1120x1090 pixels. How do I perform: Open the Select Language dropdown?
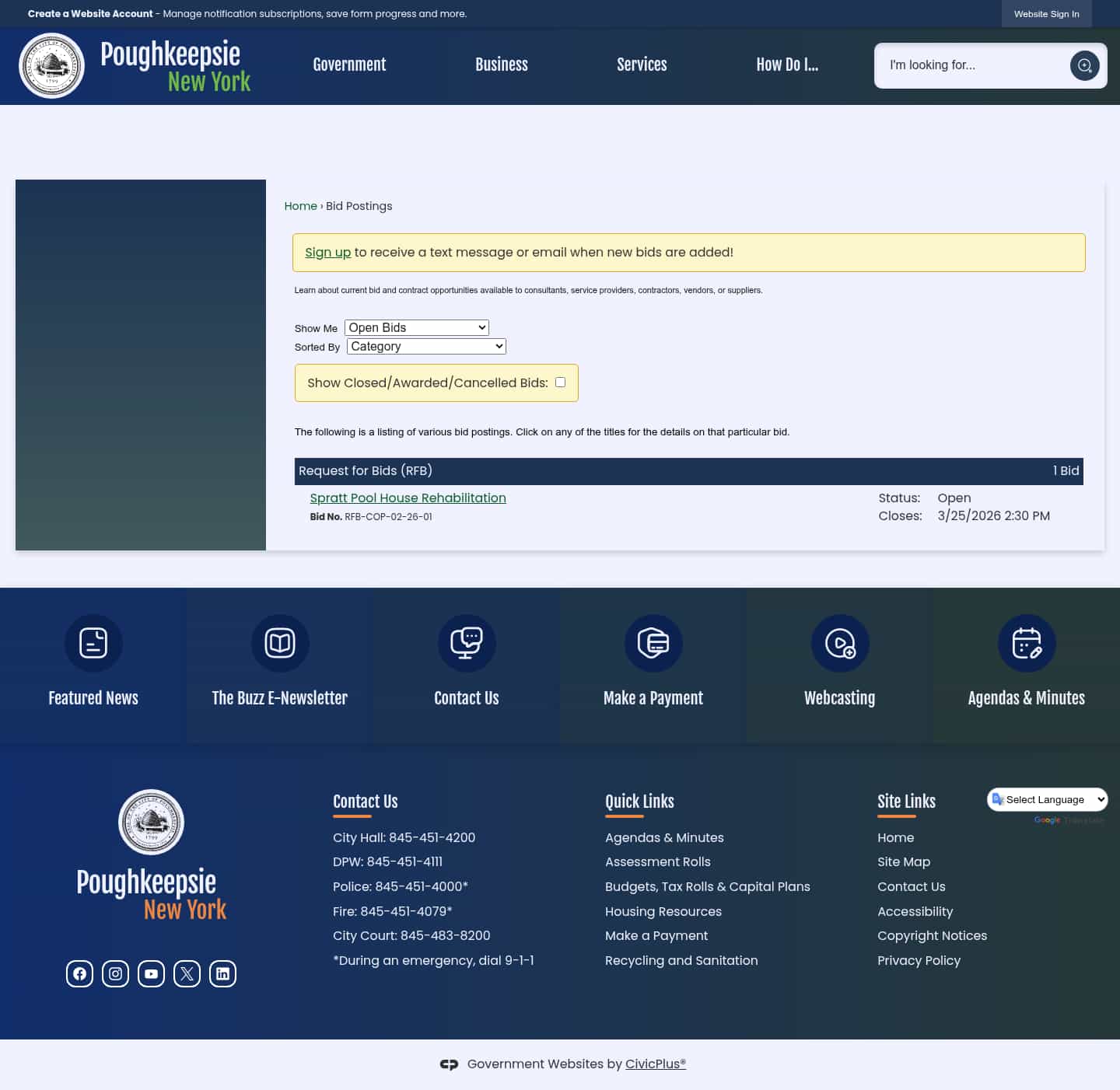pos(1047,799)
